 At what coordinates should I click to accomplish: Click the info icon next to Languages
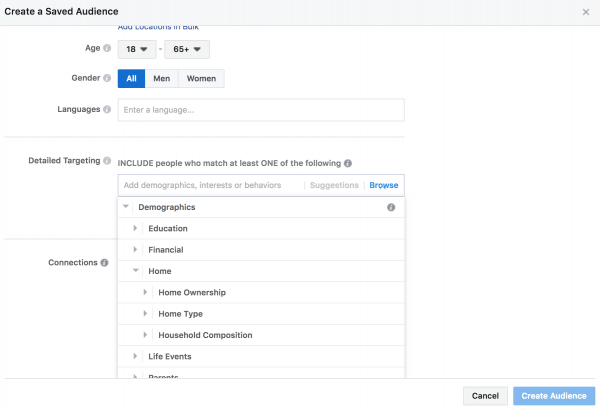coord(107,109)
